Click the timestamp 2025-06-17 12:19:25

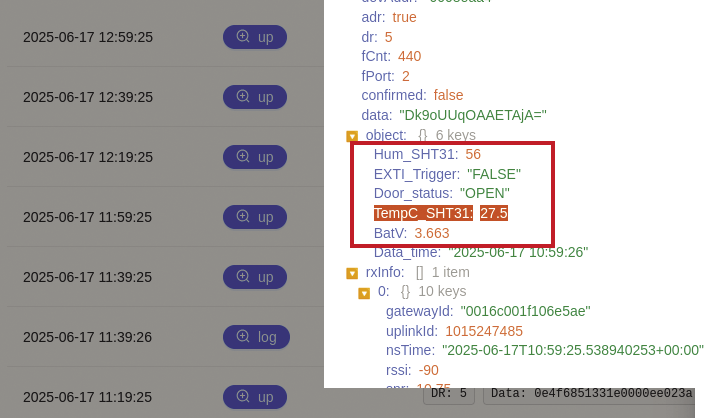88,157
